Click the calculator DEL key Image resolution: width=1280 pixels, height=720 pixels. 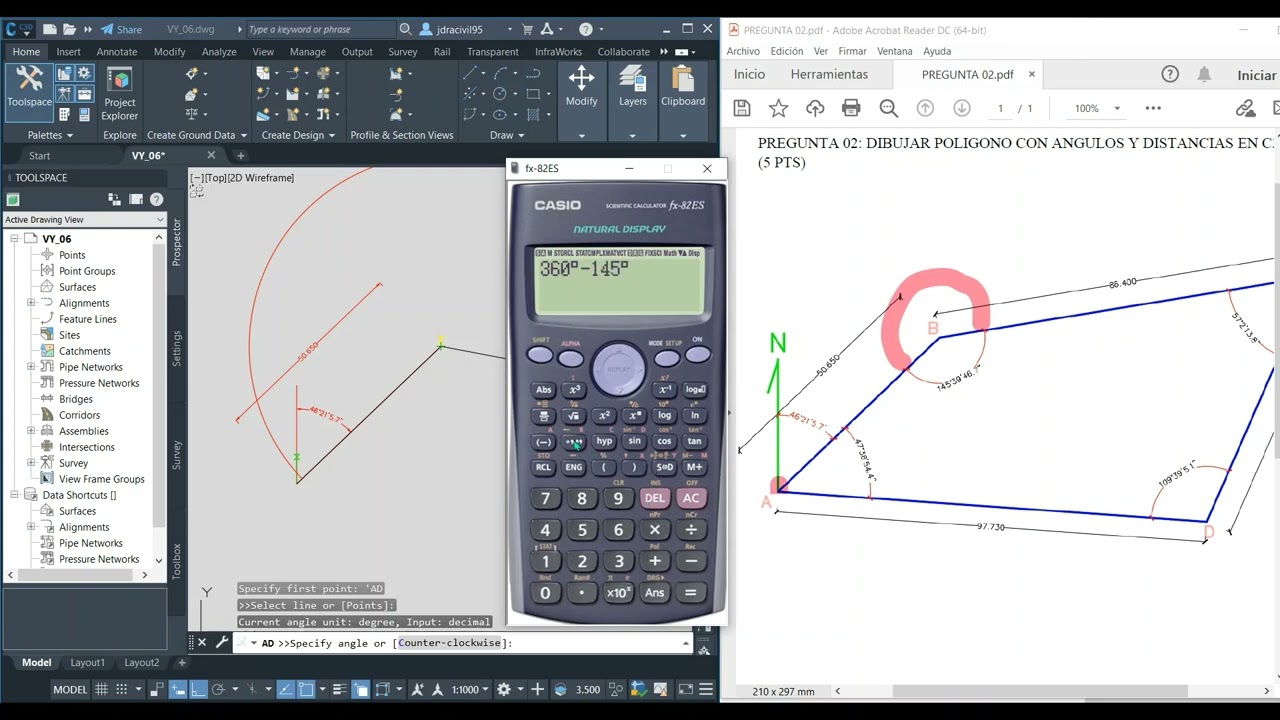pyautogui.click(x=654, y=498)
